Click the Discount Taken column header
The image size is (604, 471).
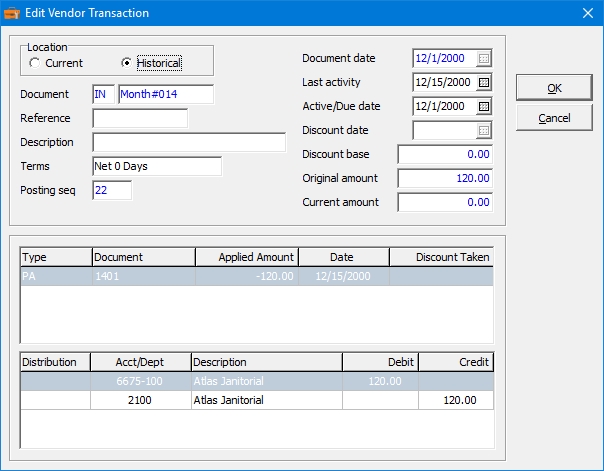point(441,257)
